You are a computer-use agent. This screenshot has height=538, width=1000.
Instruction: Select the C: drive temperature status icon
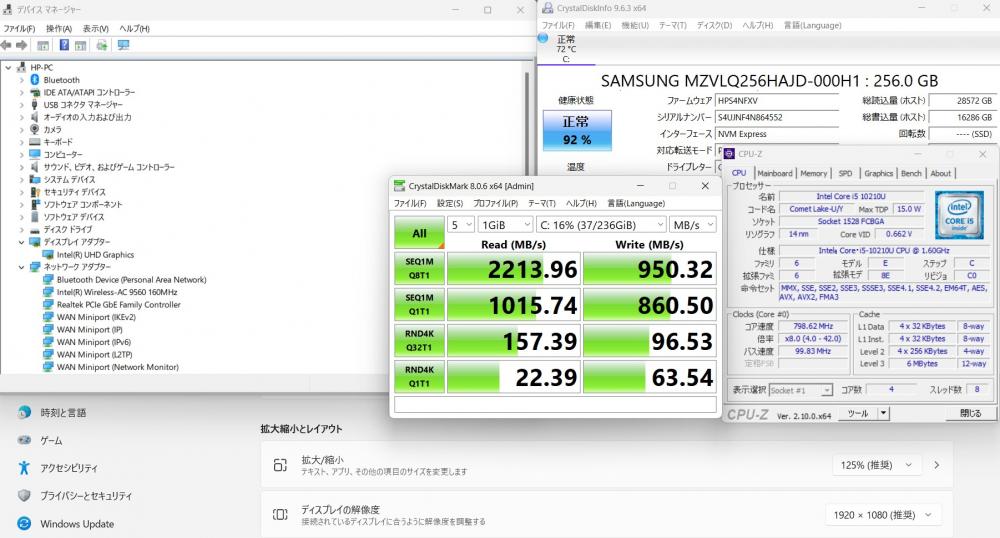tap(543, 38)
